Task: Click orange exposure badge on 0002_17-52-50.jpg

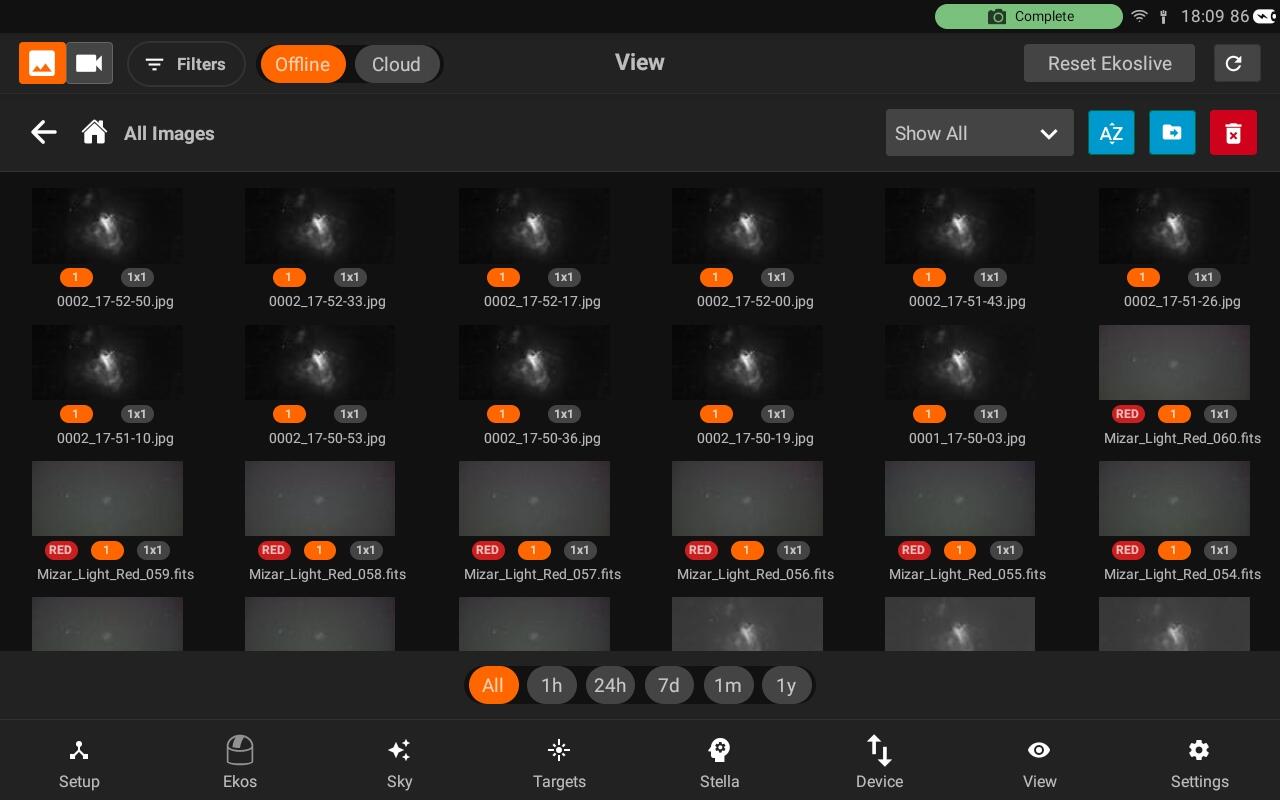Action: [75, 277]
